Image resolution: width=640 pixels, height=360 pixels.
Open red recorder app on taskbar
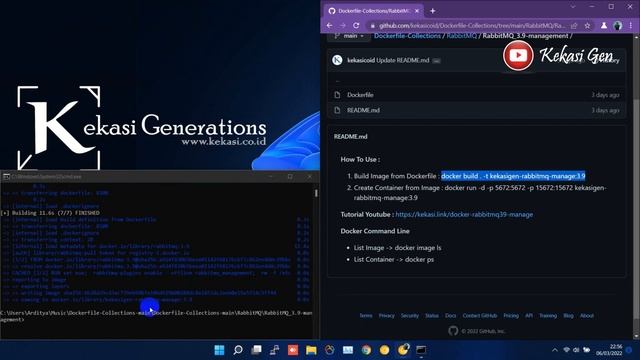tap(293, 350)
